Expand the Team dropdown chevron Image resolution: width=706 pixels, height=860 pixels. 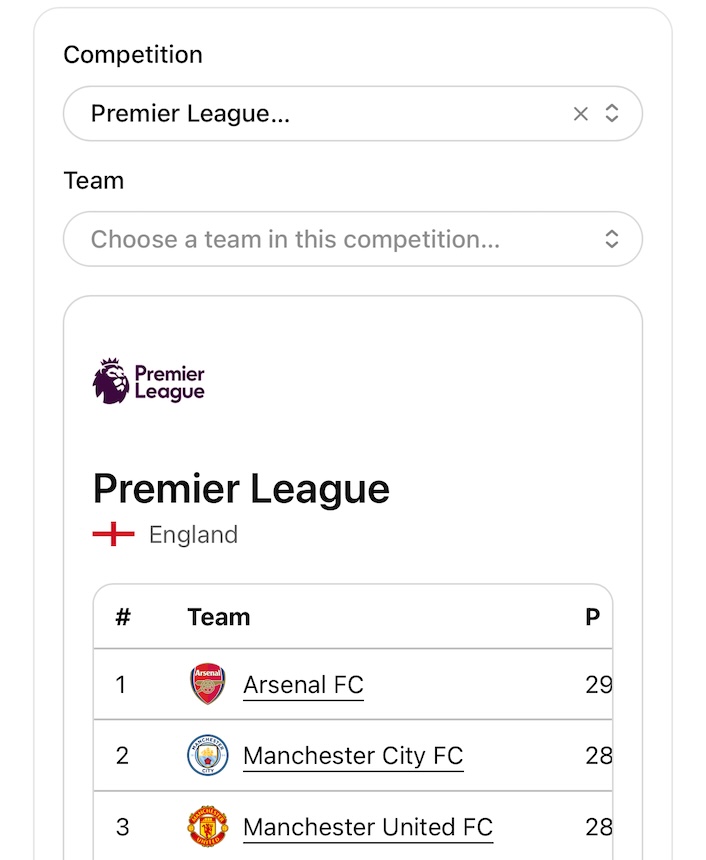click(x=612, y=239)
